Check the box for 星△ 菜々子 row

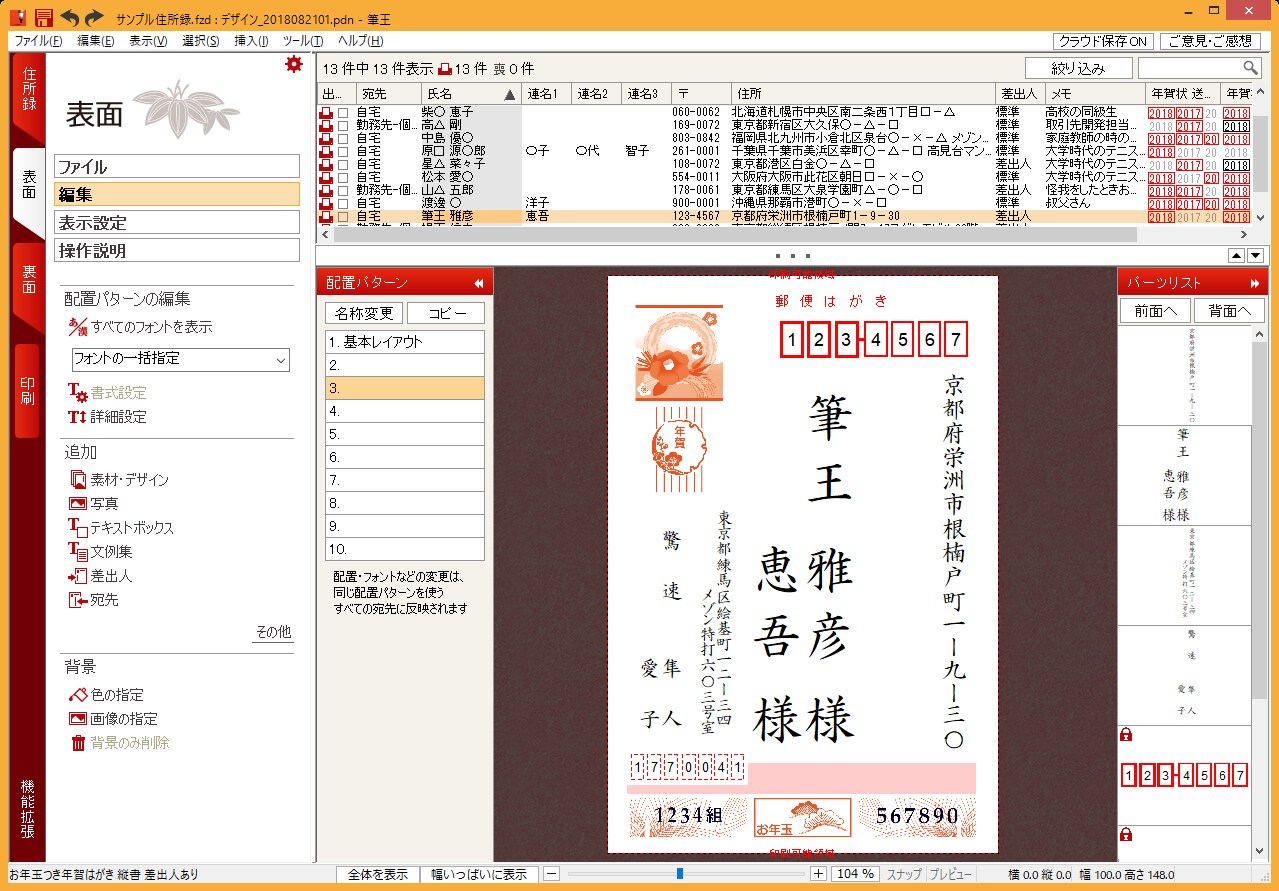coord(343,164)
